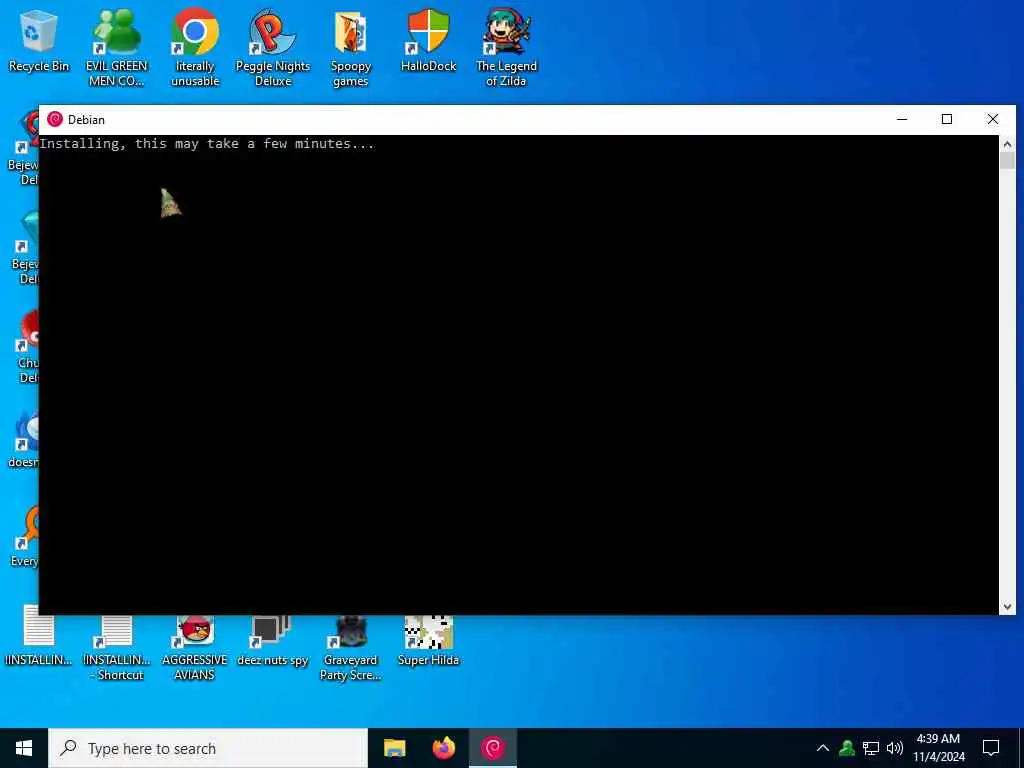Screen dimensions: 1024x768
Task: Open the Spoopy games folder icon
Action: [351, 48]
